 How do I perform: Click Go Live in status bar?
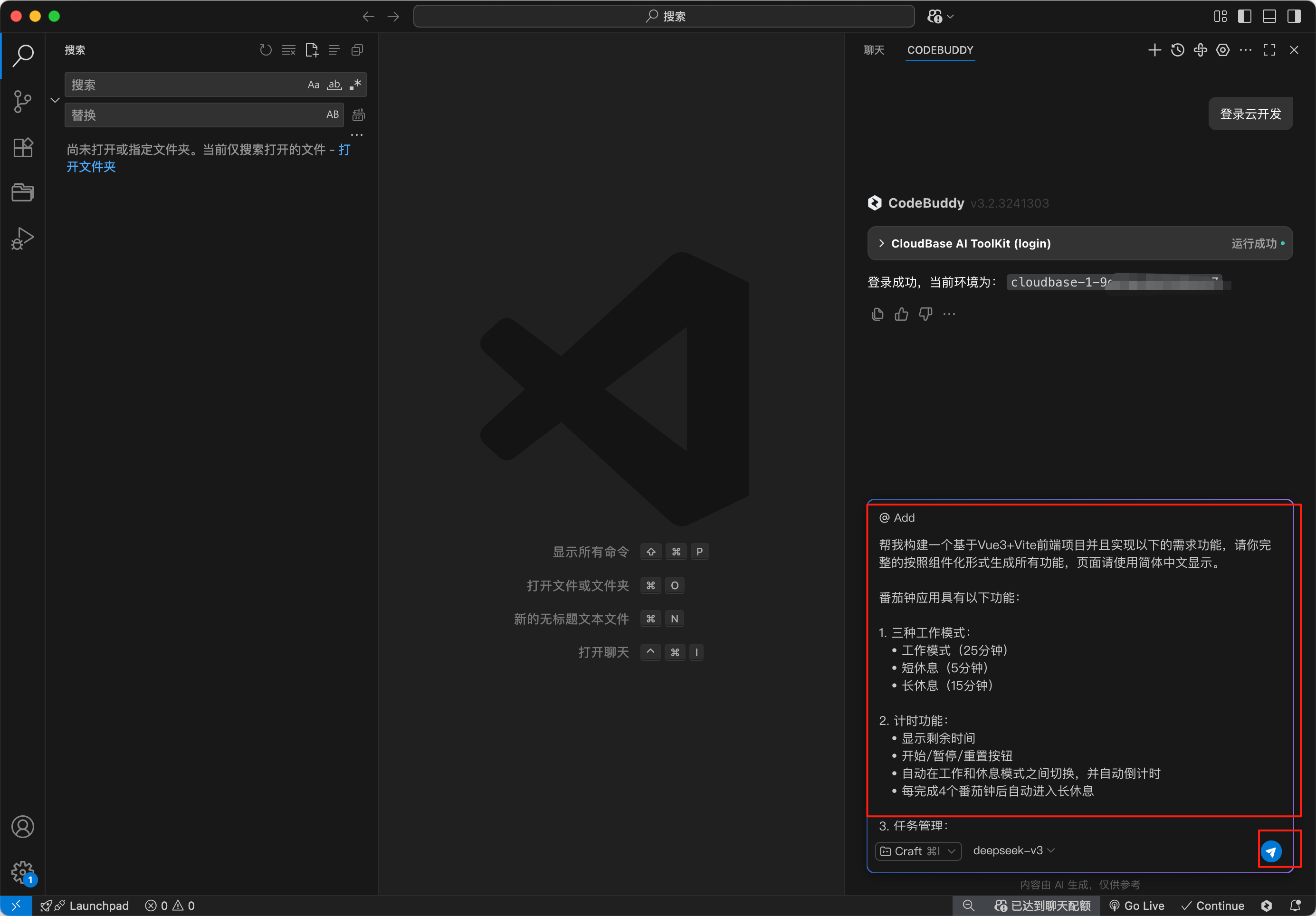[1136, 906]
